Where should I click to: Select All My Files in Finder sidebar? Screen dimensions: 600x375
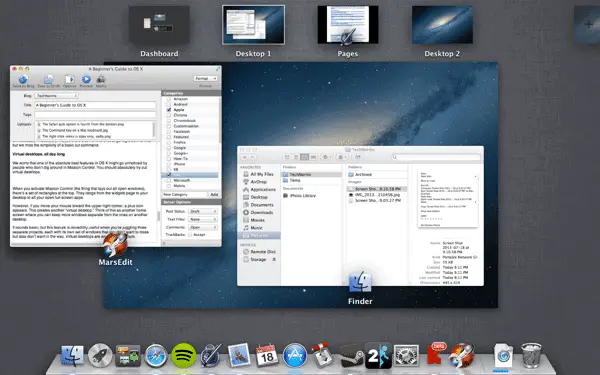click(258, 174)
